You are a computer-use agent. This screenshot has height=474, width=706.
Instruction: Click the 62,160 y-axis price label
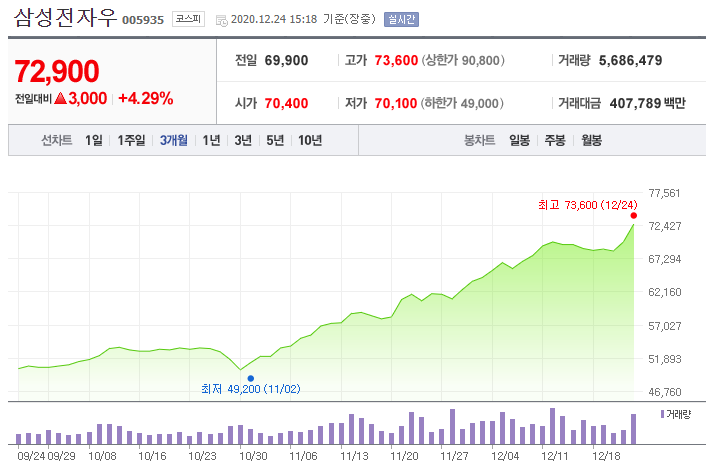point(665,292)
